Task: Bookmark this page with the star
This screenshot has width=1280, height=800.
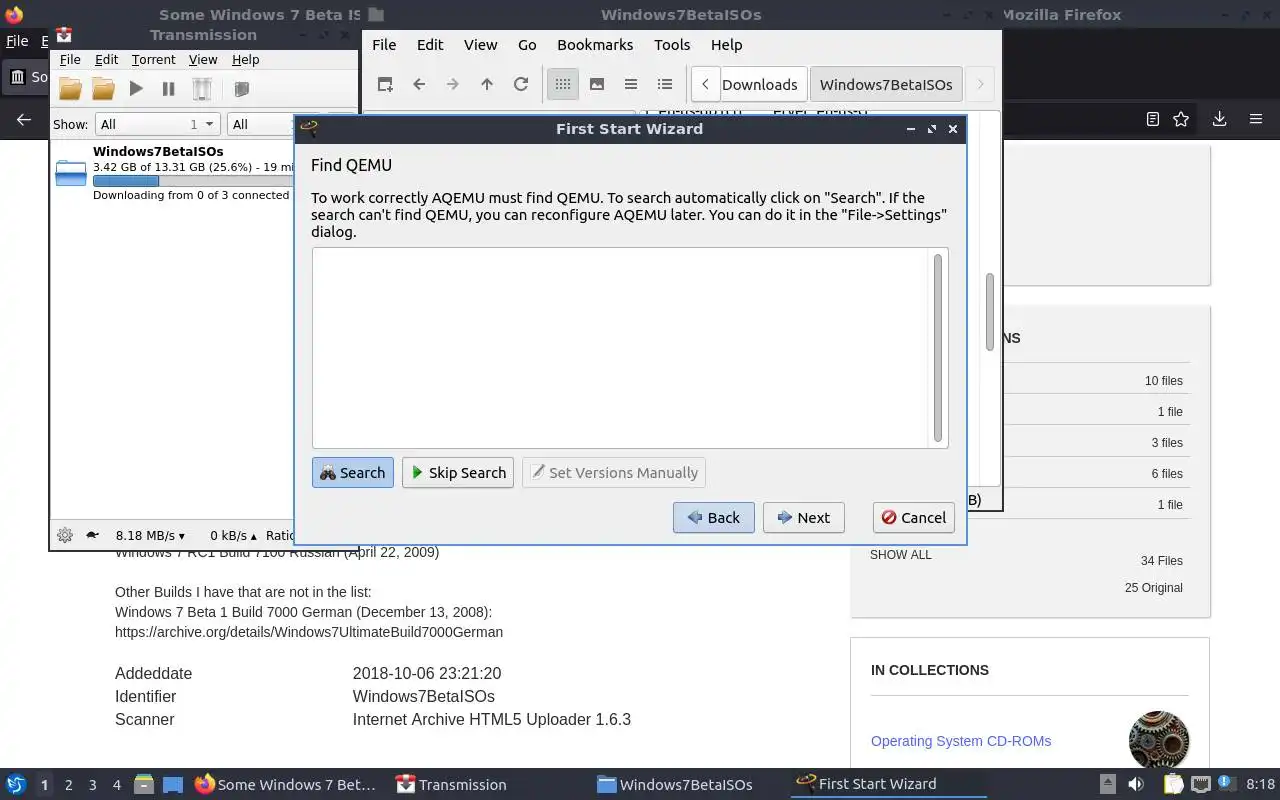Action: [1181, 119]
